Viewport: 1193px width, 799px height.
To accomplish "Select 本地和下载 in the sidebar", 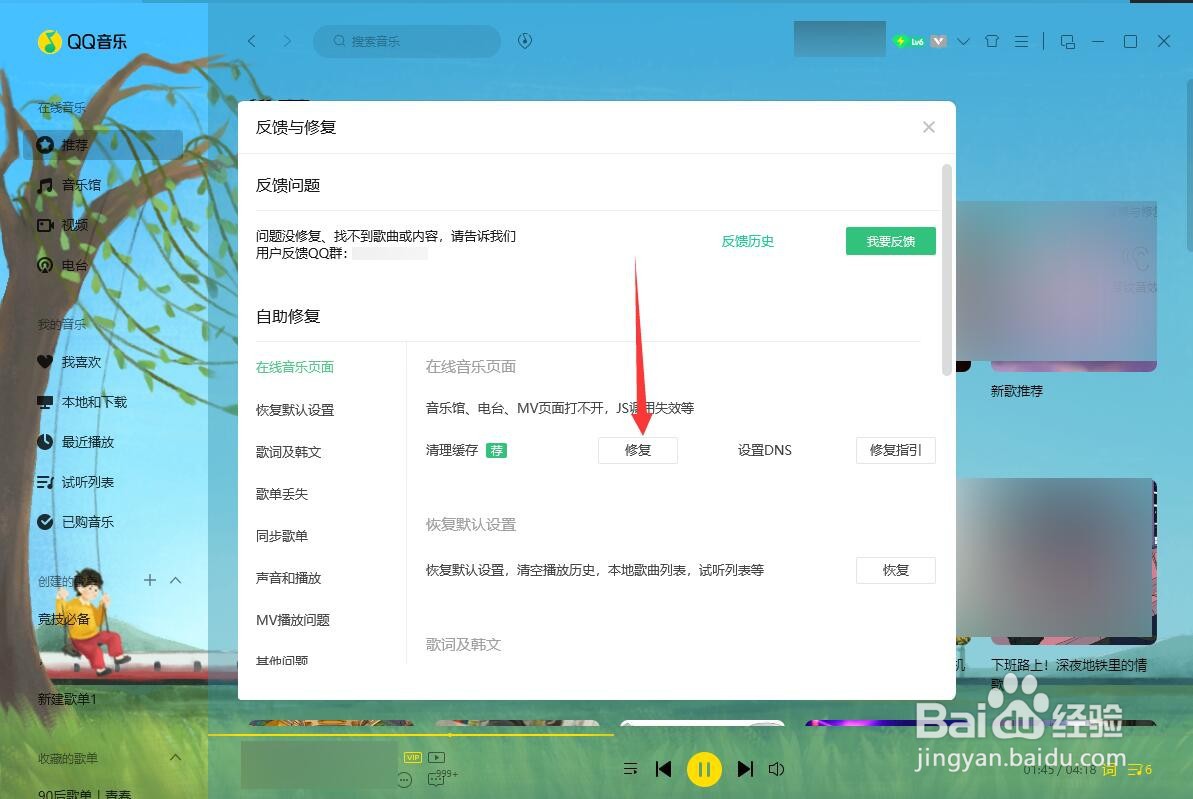I will click(x=45, y=402).
